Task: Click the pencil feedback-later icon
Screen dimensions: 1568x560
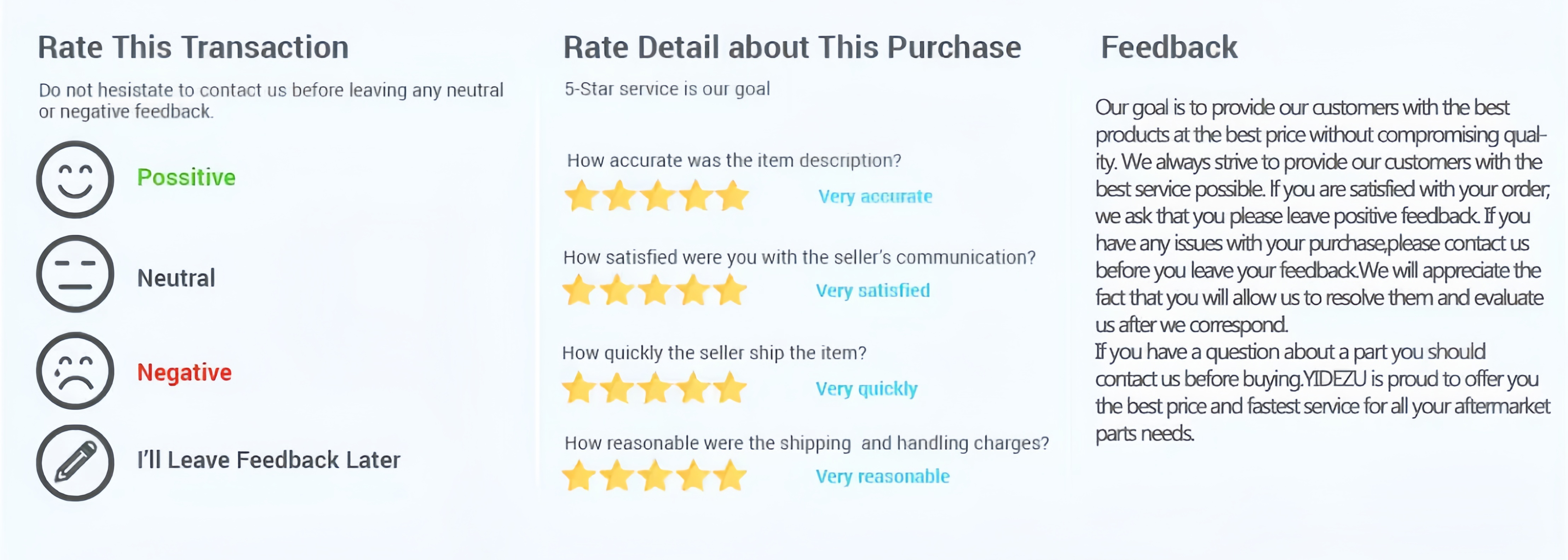Action: 75,463
